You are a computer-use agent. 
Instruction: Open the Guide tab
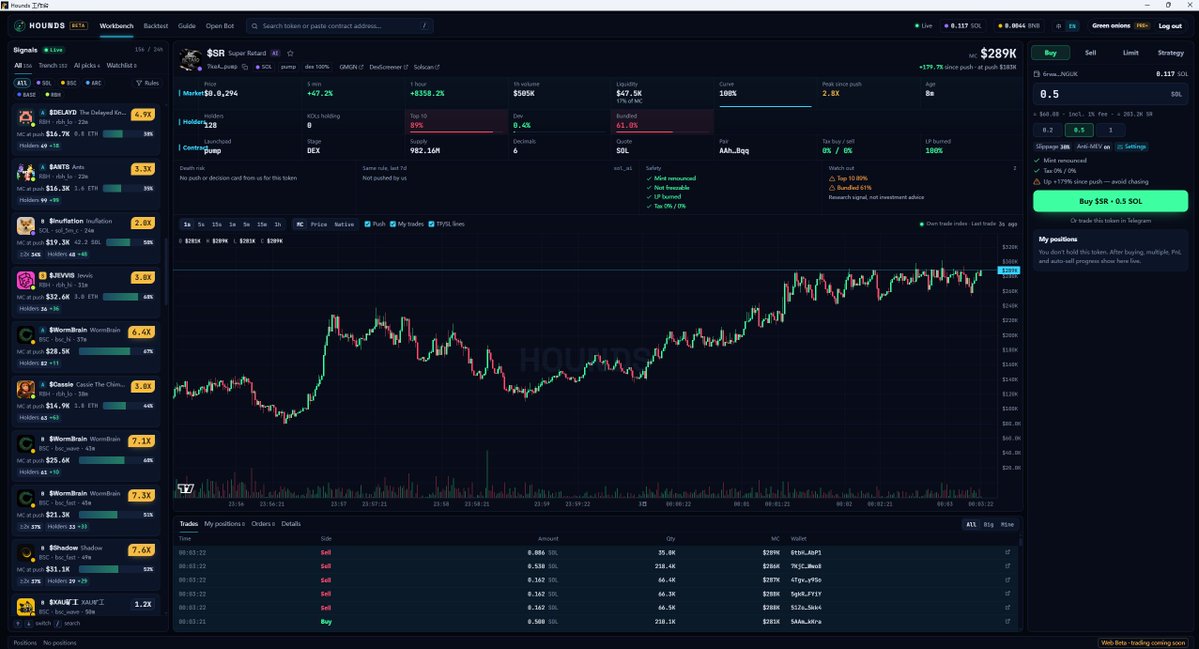(187, 26)
